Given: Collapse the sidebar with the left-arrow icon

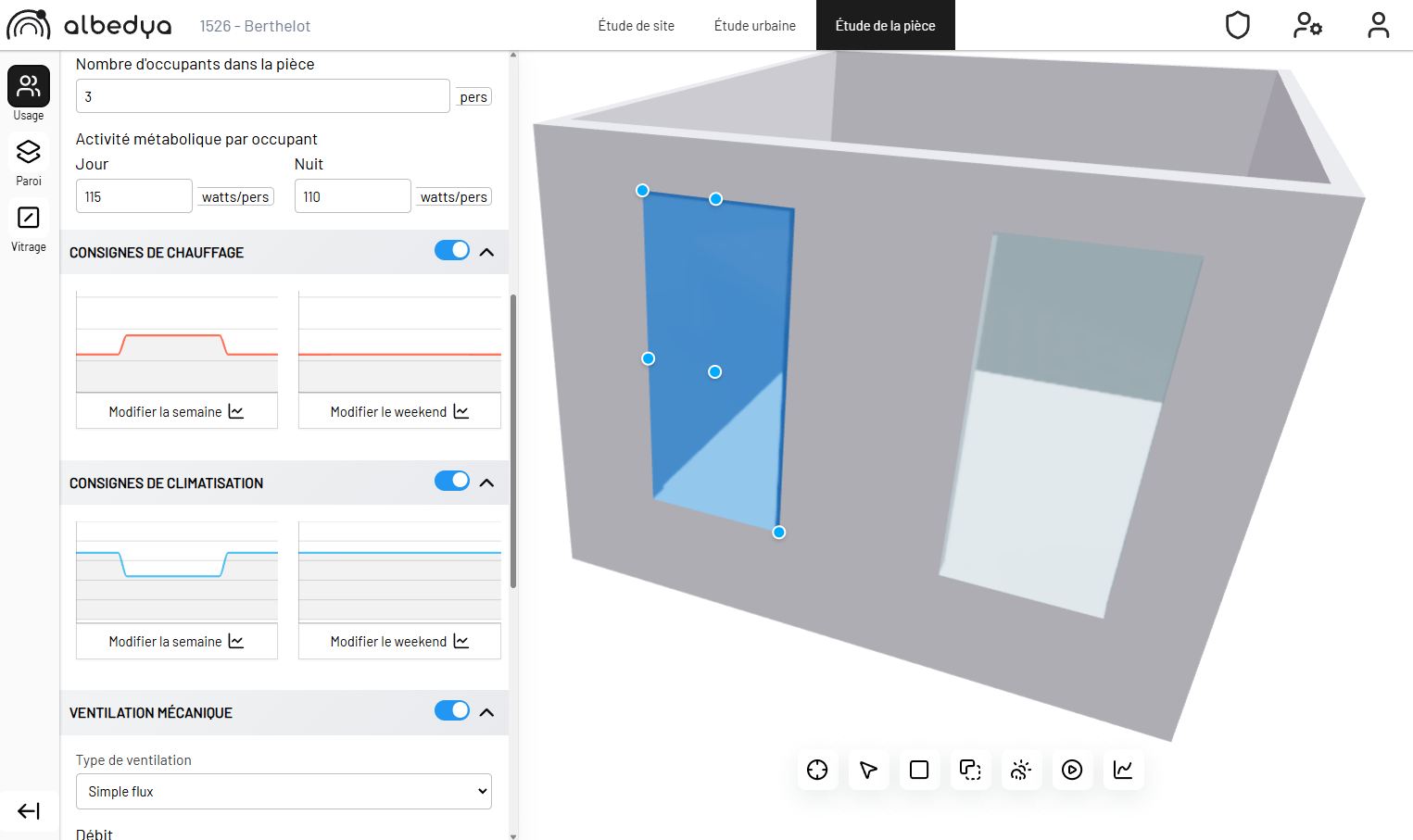Looking at the screenshot, I should coord(29,811).
